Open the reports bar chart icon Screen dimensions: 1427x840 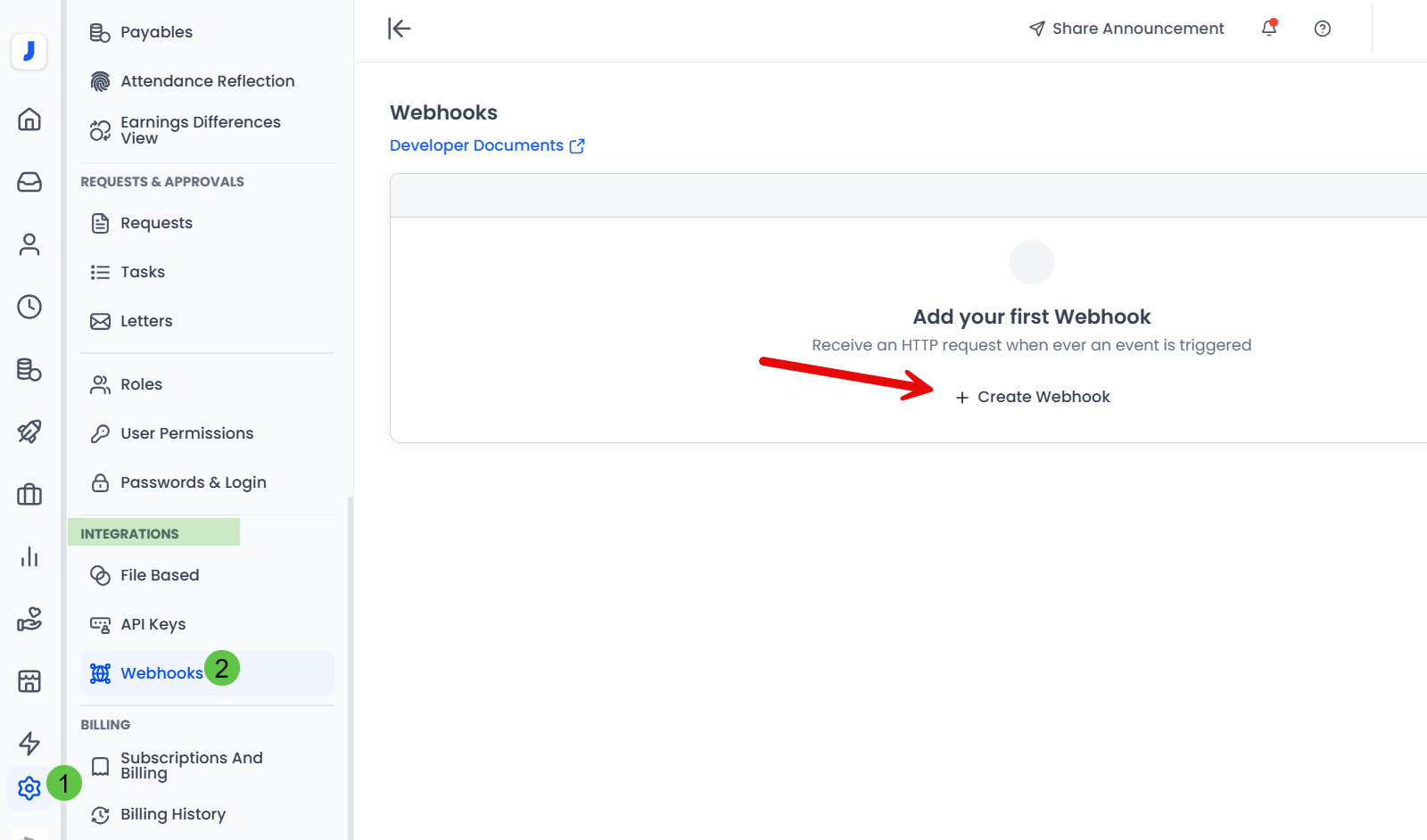click(29, 557)
